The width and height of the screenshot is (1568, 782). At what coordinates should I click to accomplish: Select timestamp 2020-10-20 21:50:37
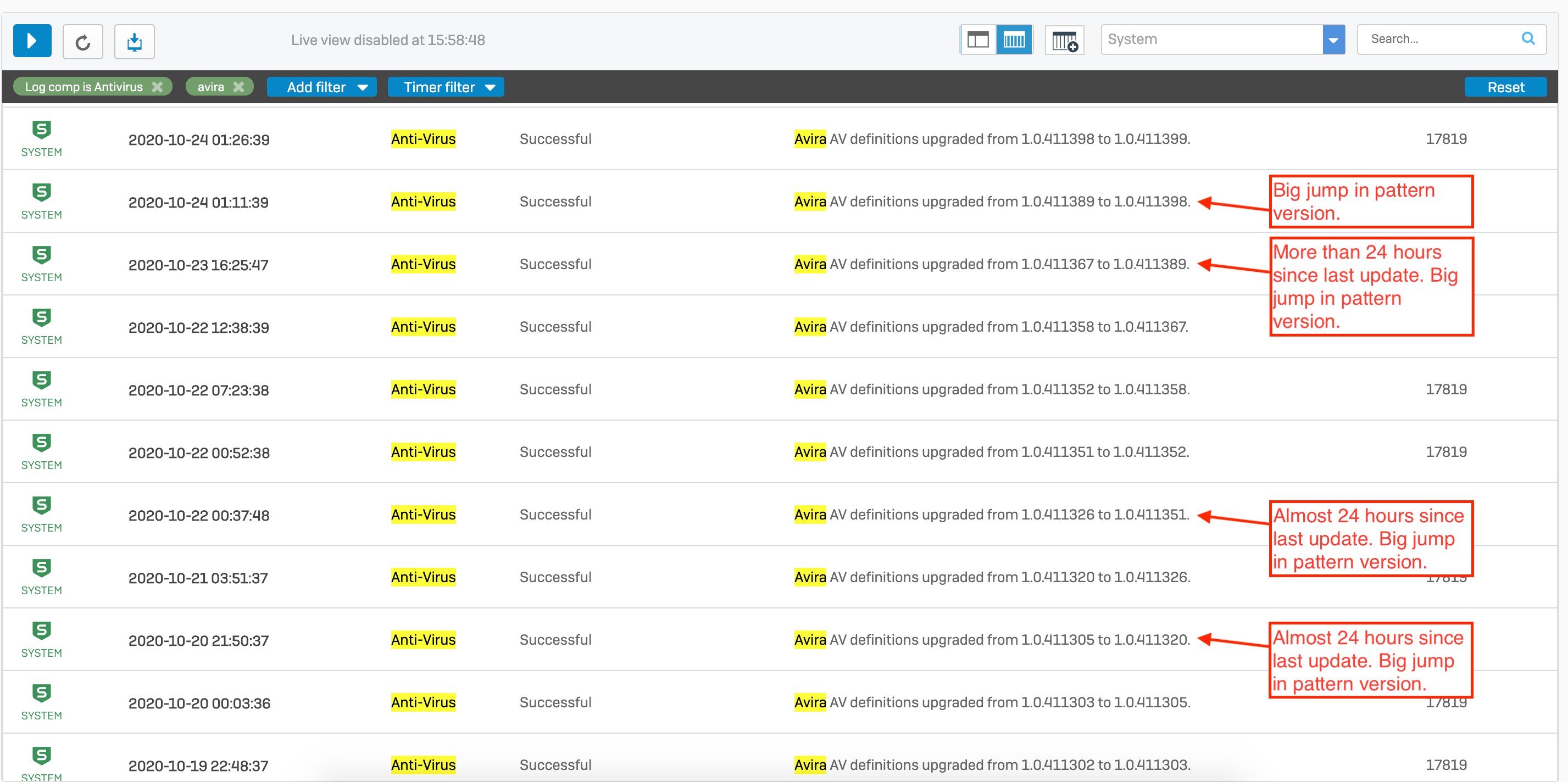198,641
